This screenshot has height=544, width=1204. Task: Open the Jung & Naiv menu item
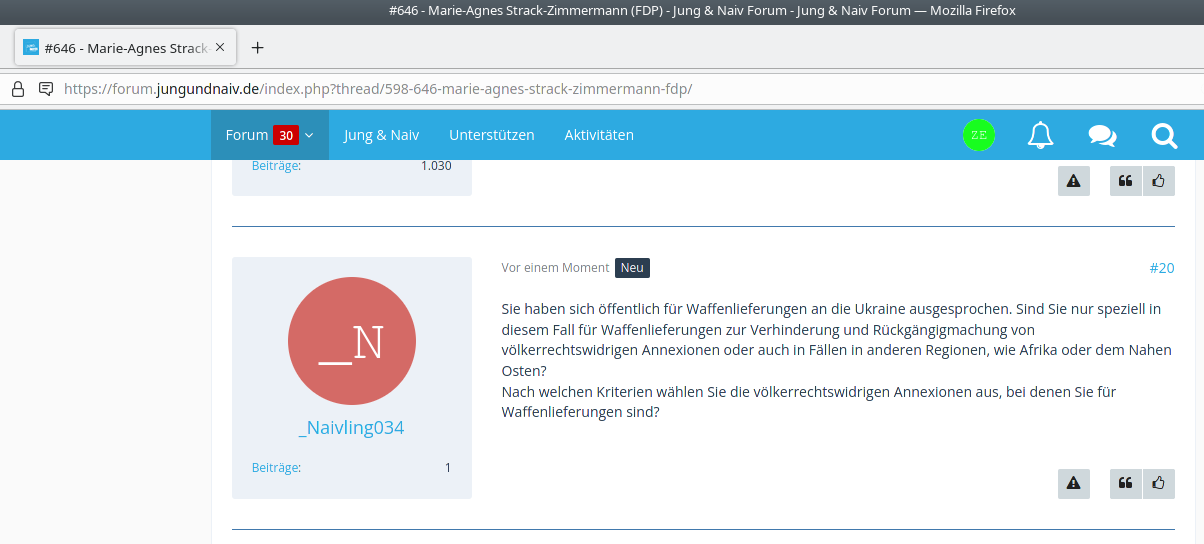(381, 135)
